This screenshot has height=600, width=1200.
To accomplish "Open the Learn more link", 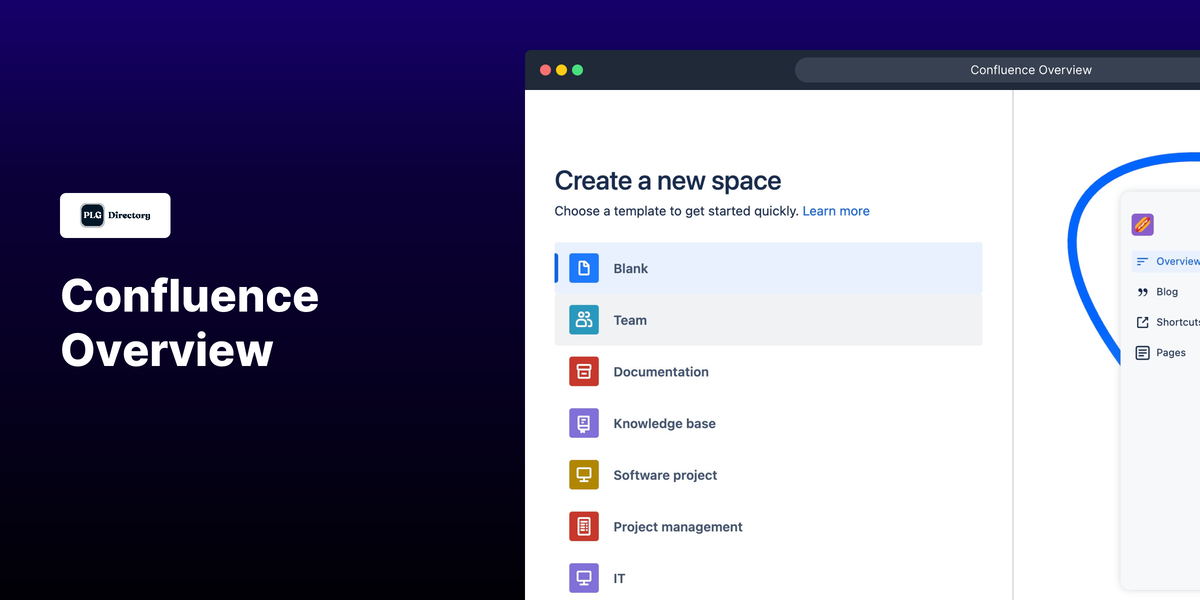I will click(836, 211).
